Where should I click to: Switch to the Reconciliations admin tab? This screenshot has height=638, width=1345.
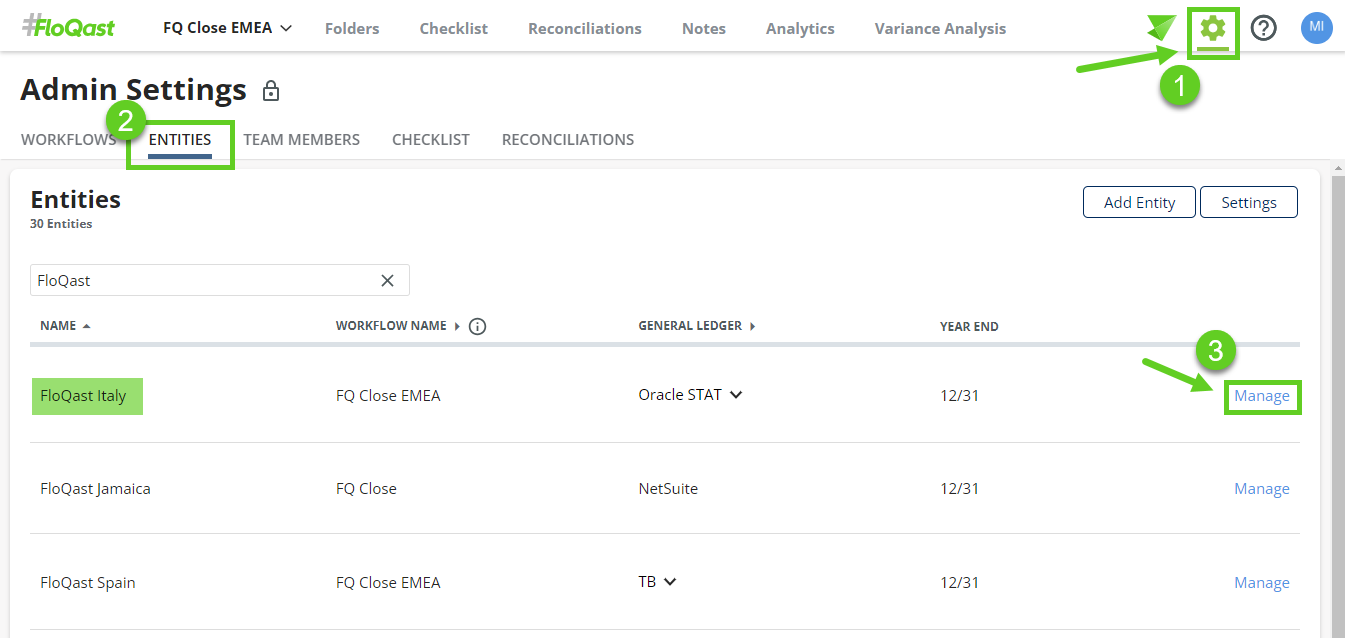[568, 140]
